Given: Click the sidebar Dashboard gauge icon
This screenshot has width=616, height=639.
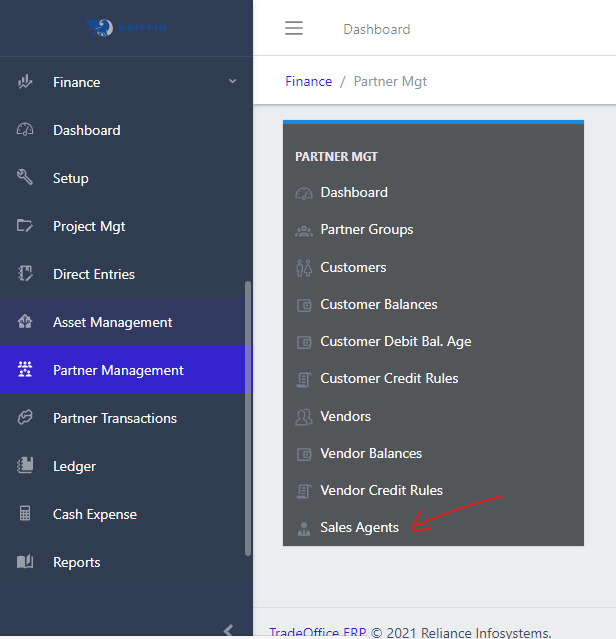Looking at the screenshot, I should pos(25,130).
